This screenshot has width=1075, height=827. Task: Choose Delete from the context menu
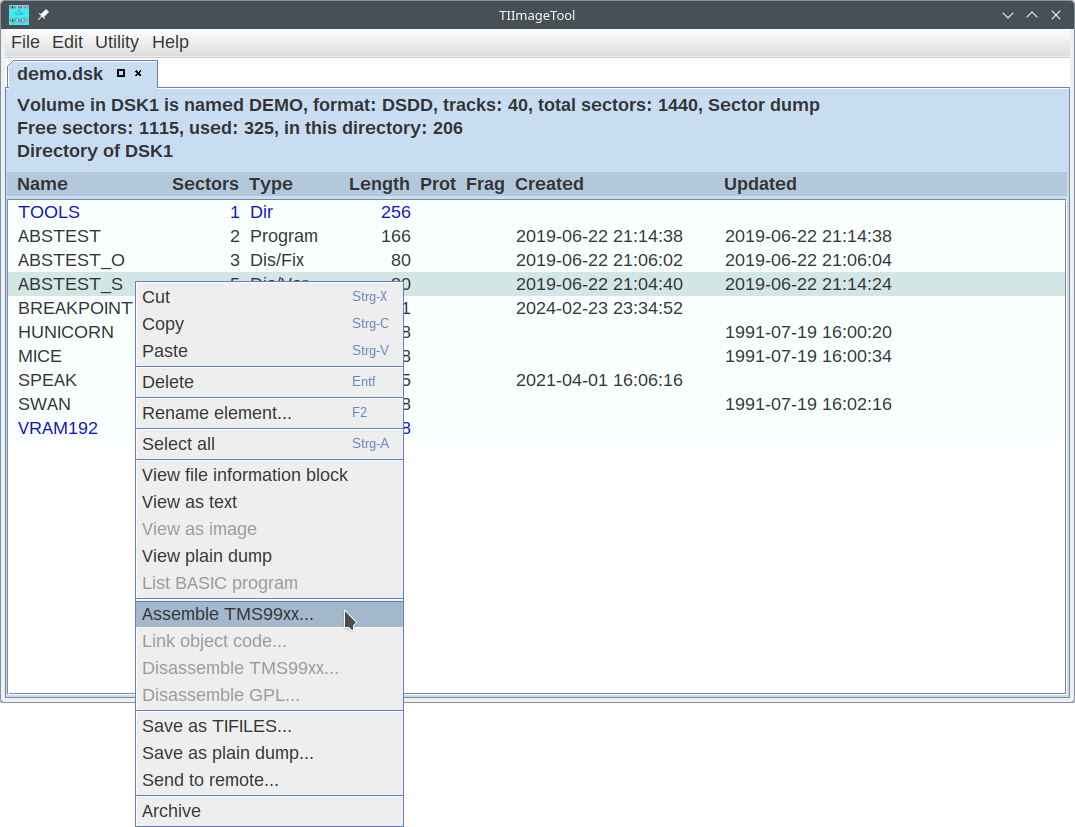coord(168,382)
